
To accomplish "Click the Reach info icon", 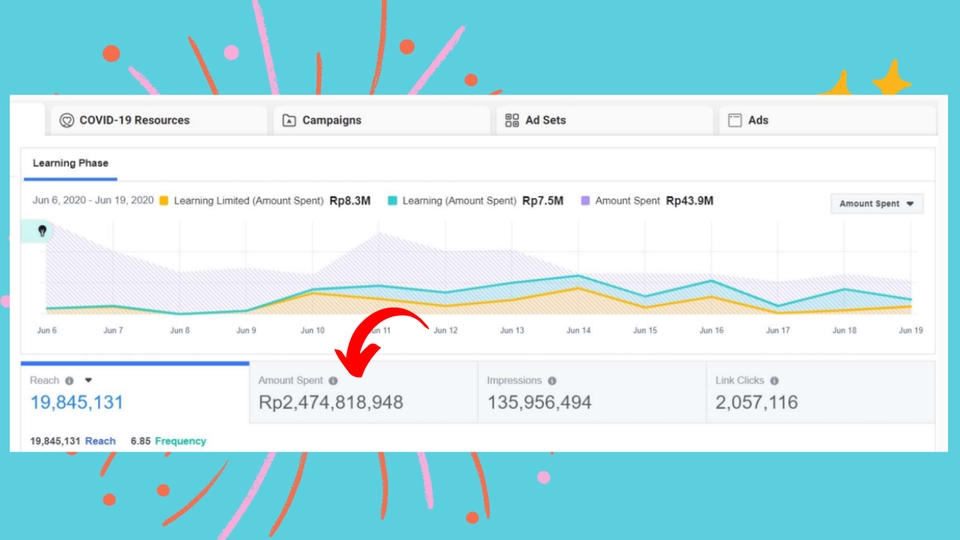I will pos(69,381).
